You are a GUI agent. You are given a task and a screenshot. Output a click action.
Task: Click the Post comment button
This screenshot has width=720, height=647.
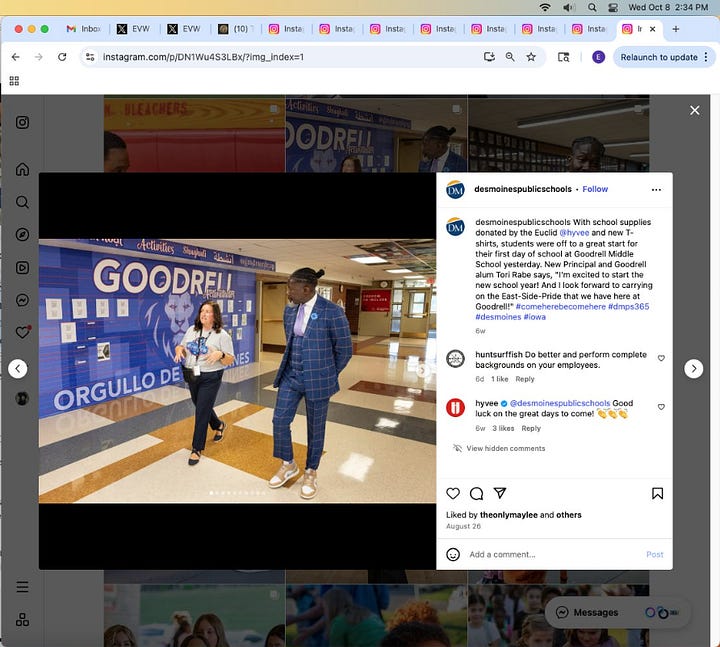point(654,554)
